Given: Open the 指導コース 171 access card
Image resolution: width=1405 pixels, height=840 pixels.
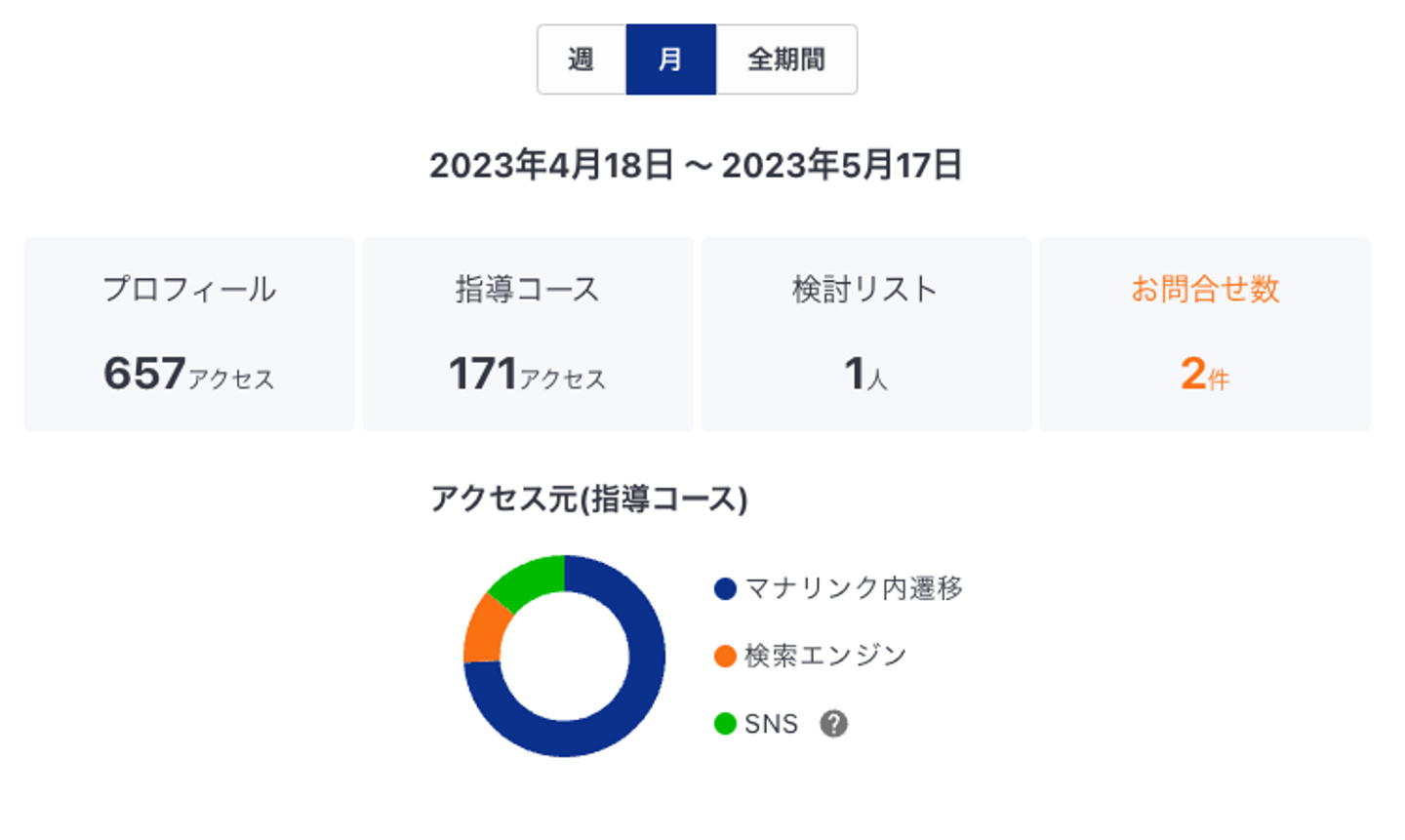Looking at the screenshot, I should click(528, 334).
